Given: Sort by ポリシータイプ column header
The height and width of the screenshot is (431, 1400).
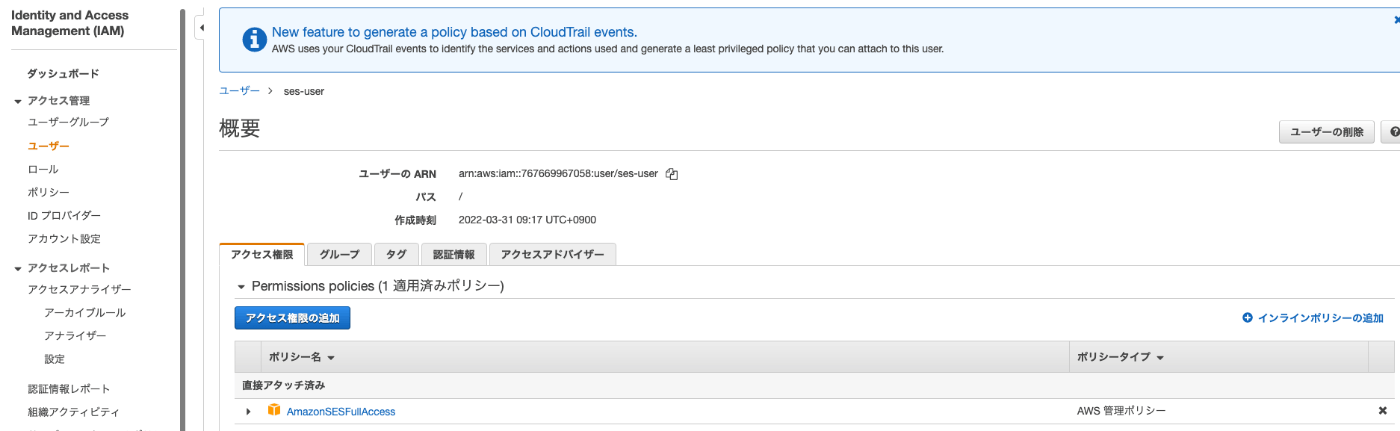Looking at the screenshot, I should [x=1120, y=357].
